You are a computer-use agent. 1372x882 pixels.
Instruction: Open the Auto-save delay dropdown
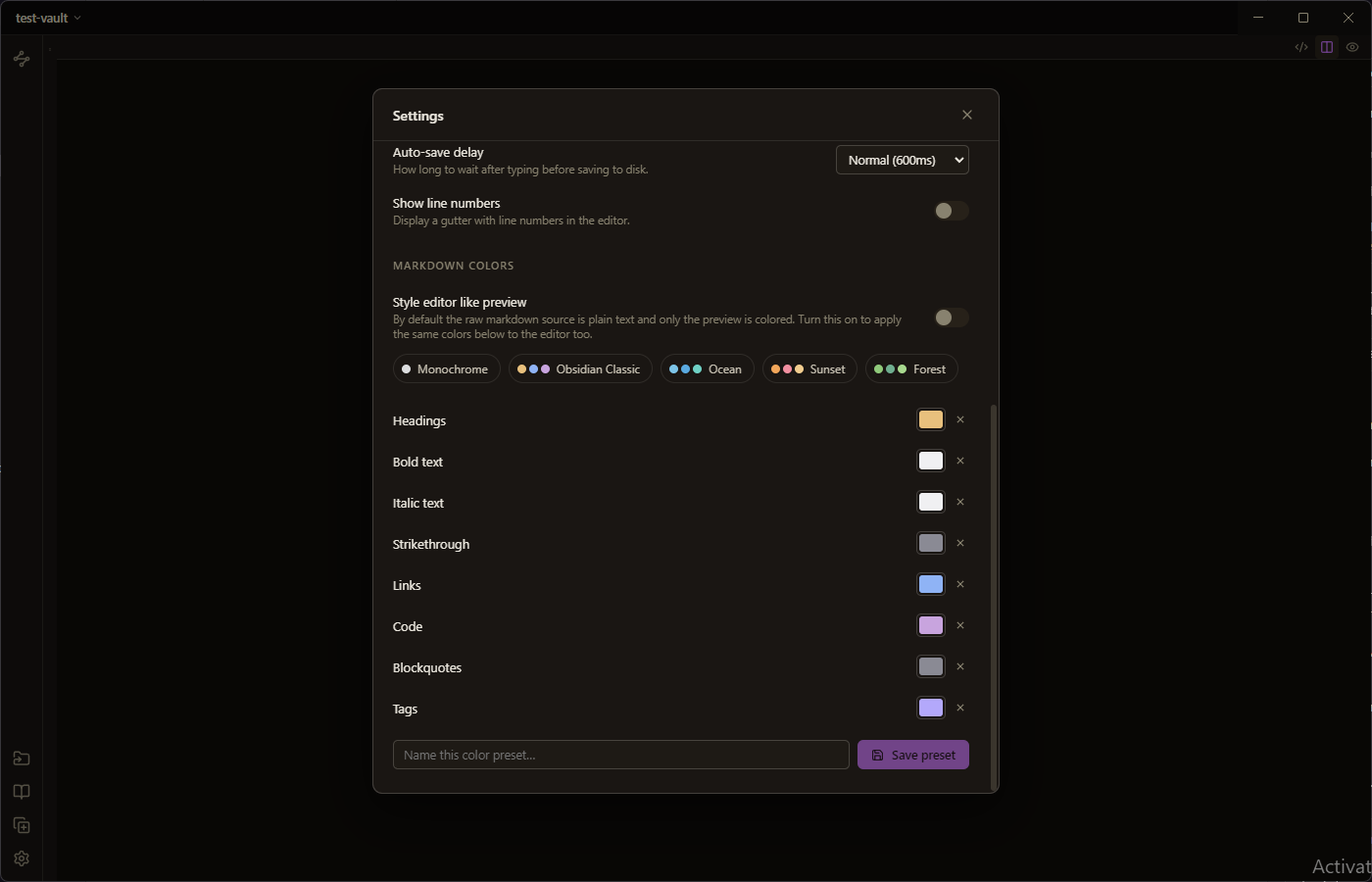coord(903,160)
